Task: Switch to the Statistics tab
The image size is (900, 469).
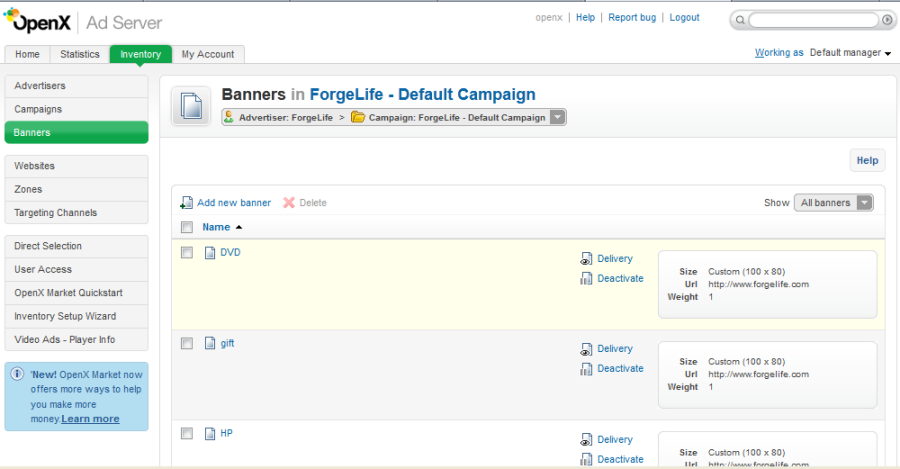Action: 80,54
